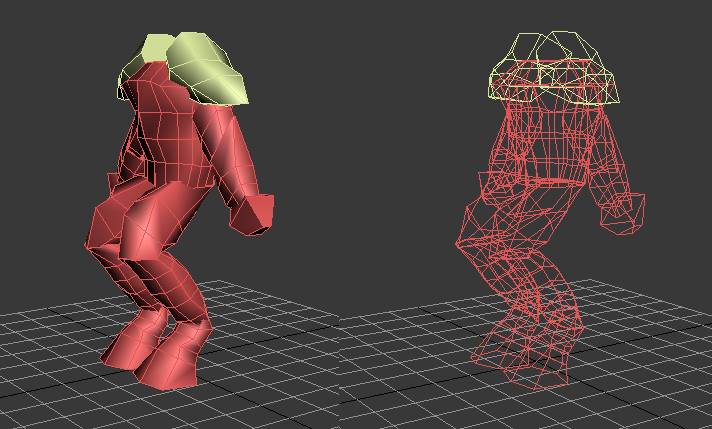Click the wireframe model's right-side arm
Viewport: 712px width, 429px height.
[611, 159]
